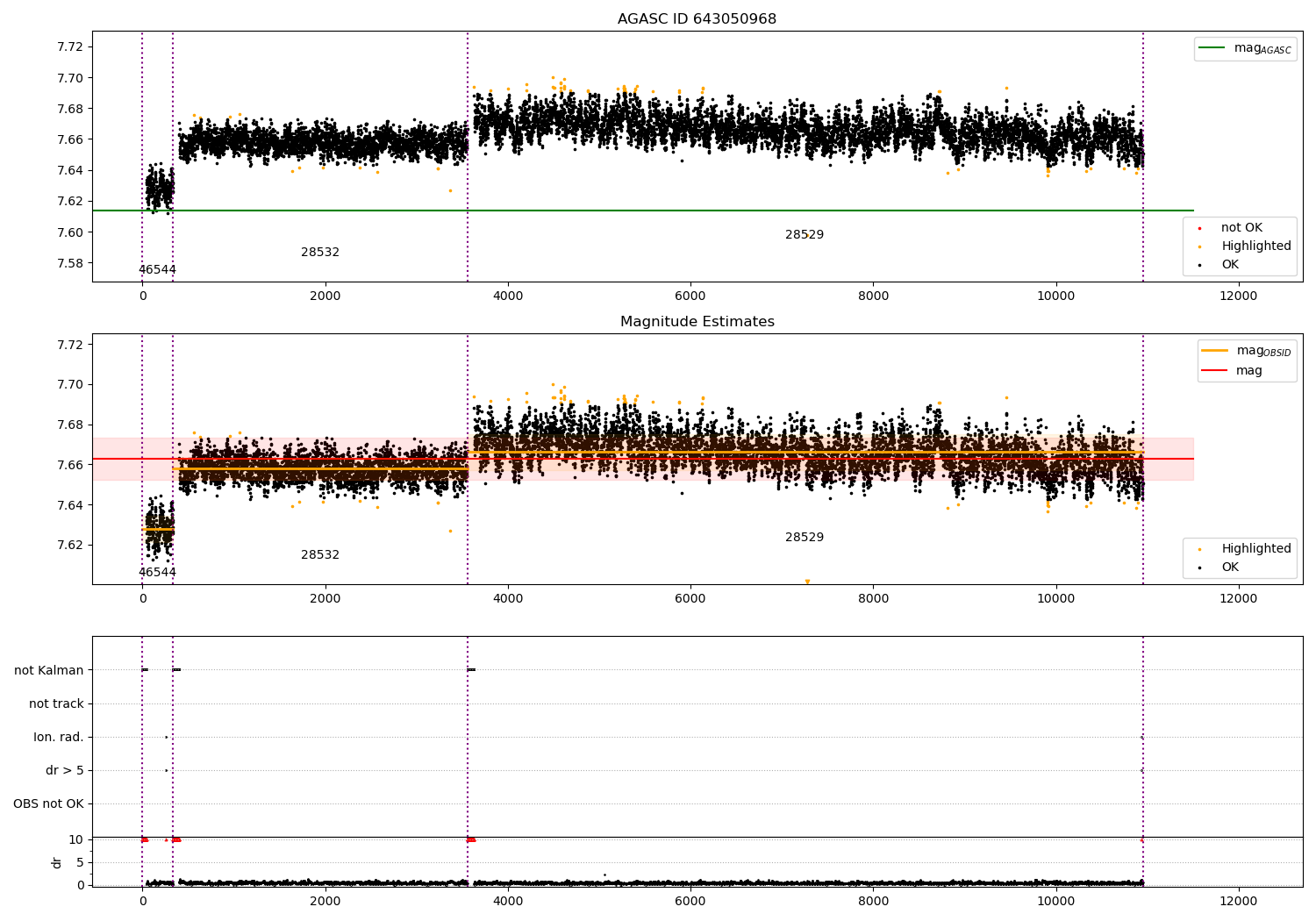Click the orange outlier triangle in middle plot
The width and height of the screenshot is (1316, 921).
pyautogui.click(x=807, y=582)
